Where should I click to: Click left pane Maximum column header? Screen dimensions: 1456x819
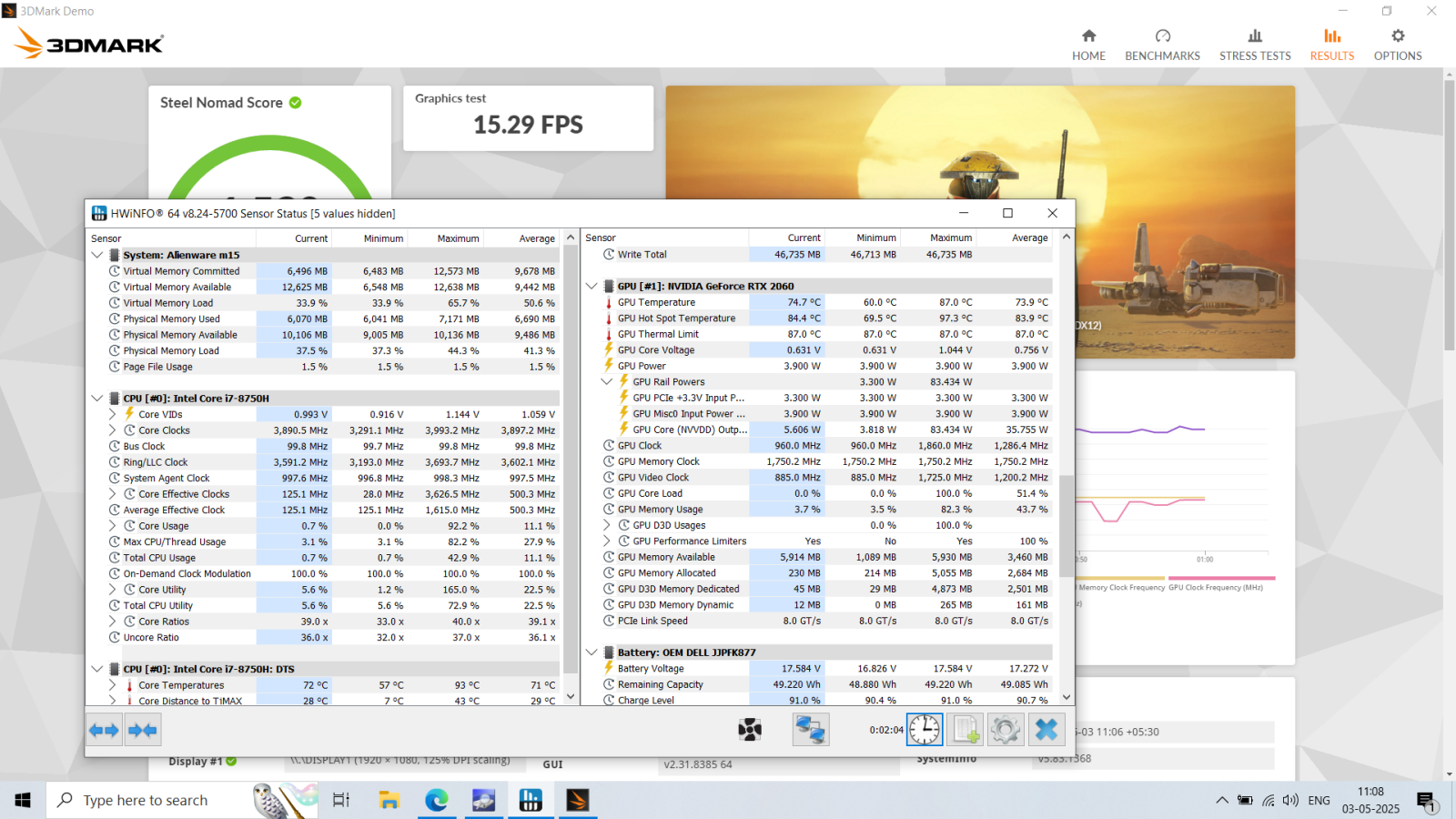(445, 238)
